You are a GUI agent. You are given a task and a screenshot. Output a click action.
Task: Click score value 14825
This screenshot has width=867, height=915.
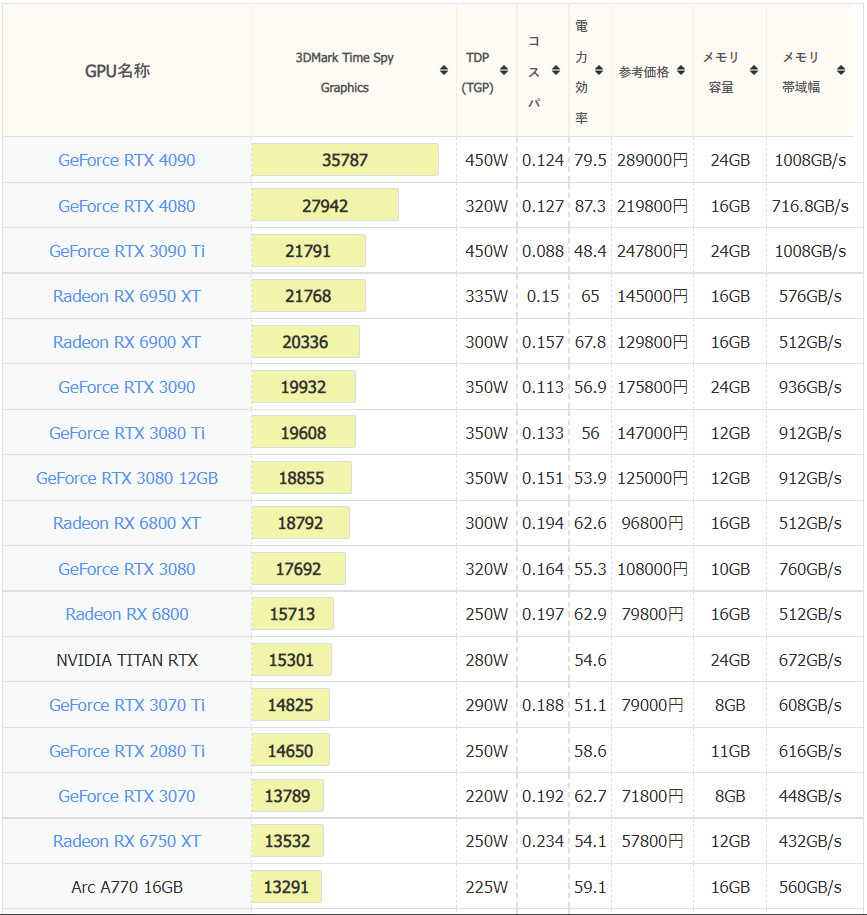coord(290,706)
